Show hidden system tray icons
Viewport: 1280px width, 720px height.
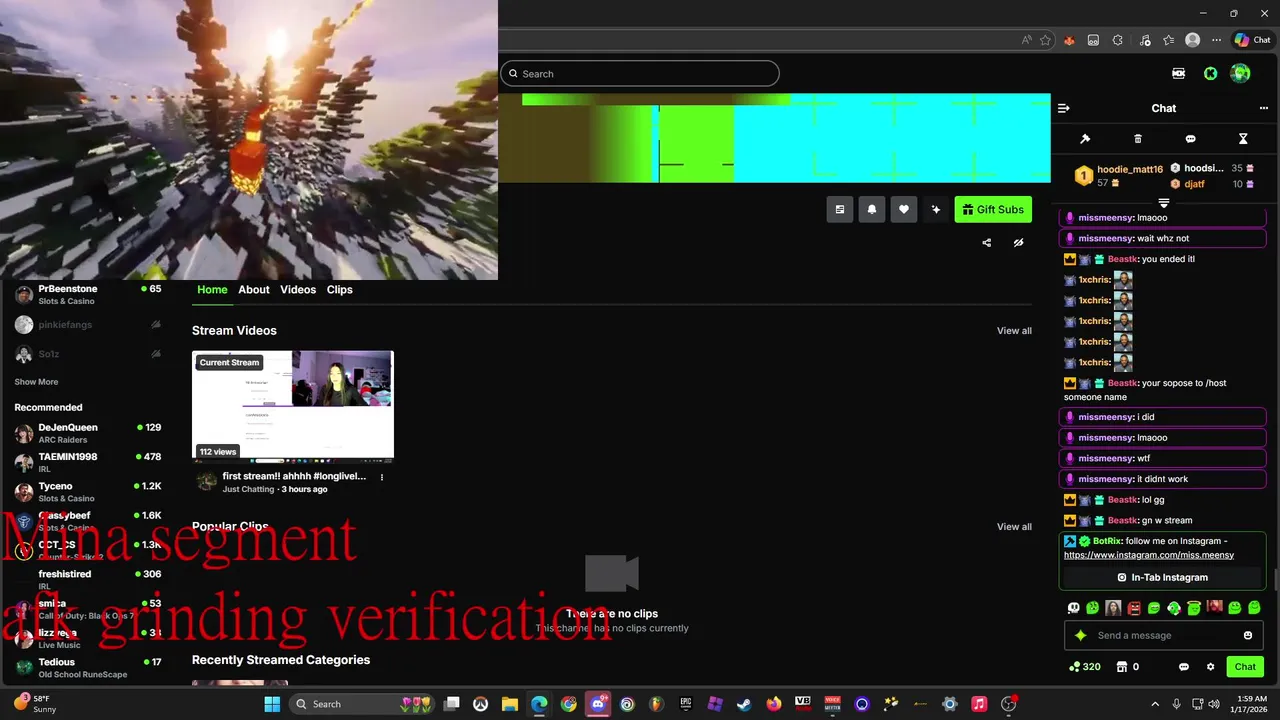click(x=1155, y=704)
